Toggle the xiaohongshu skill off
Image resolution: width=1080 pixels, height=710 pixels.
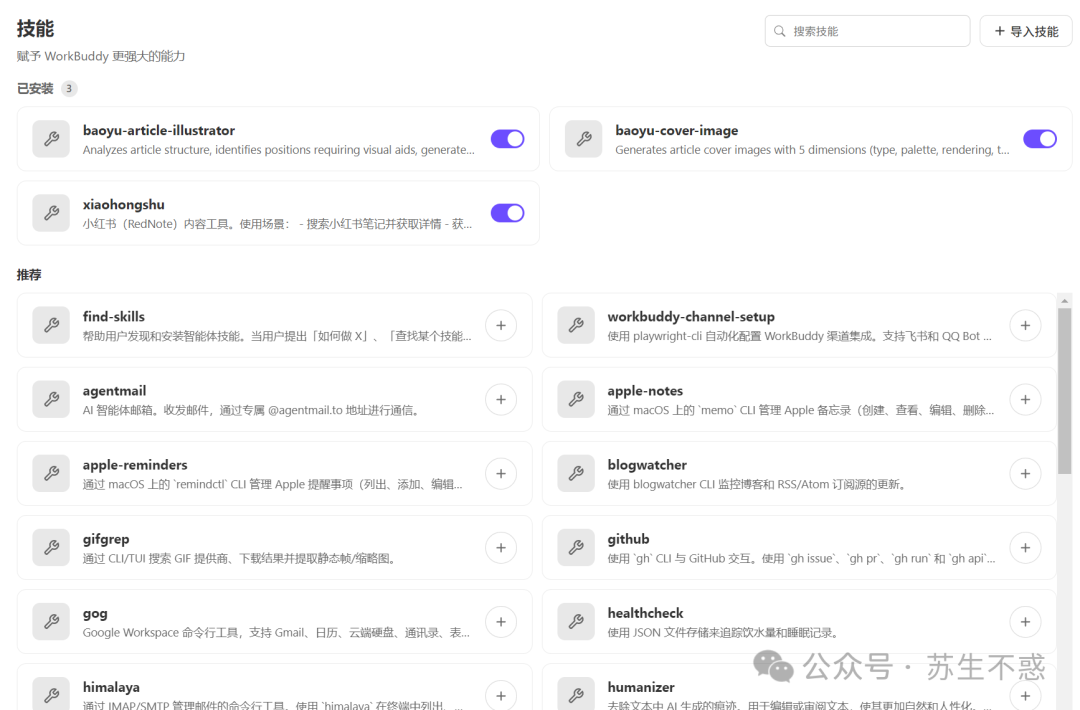click(x=508, y=213)
